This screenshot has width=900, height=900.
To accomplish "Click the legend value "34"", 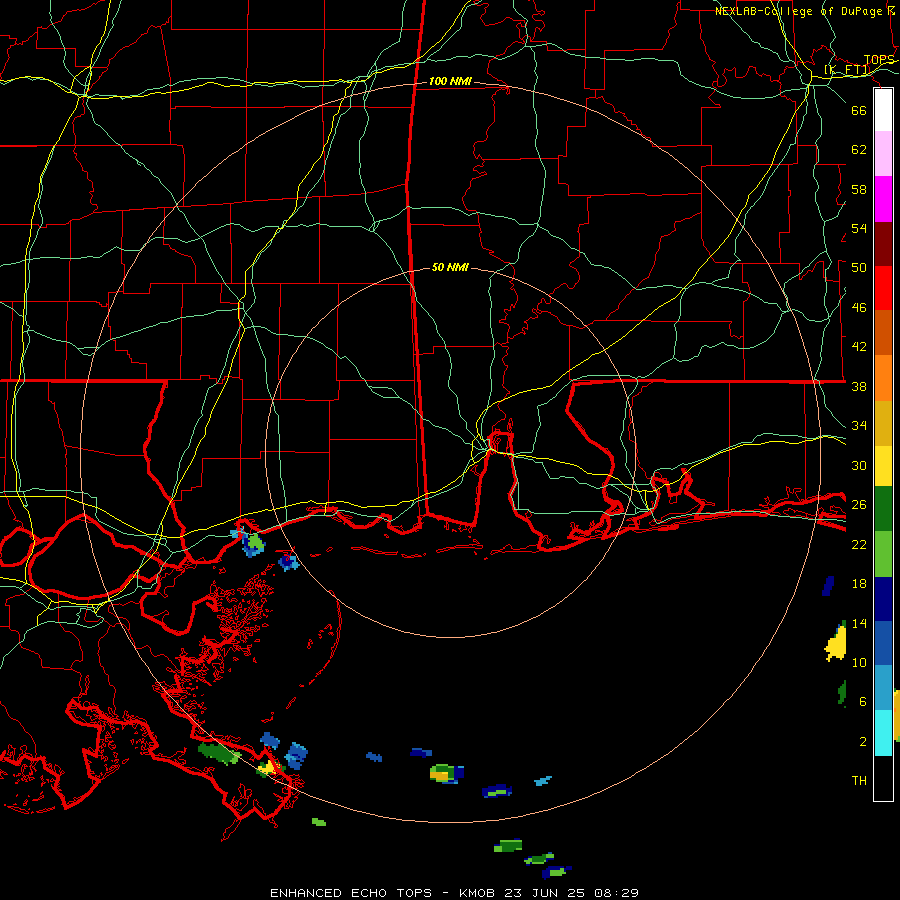I will click(x=859, y=426).
